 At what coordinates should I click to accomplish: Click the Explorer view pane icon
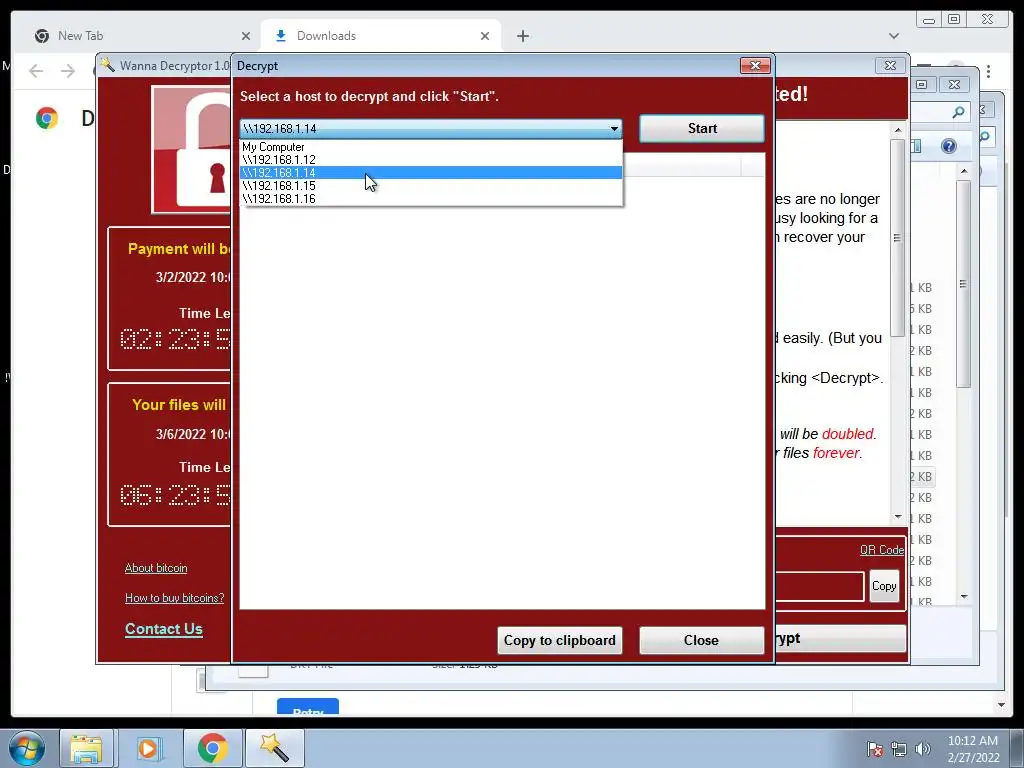point(916,146)
